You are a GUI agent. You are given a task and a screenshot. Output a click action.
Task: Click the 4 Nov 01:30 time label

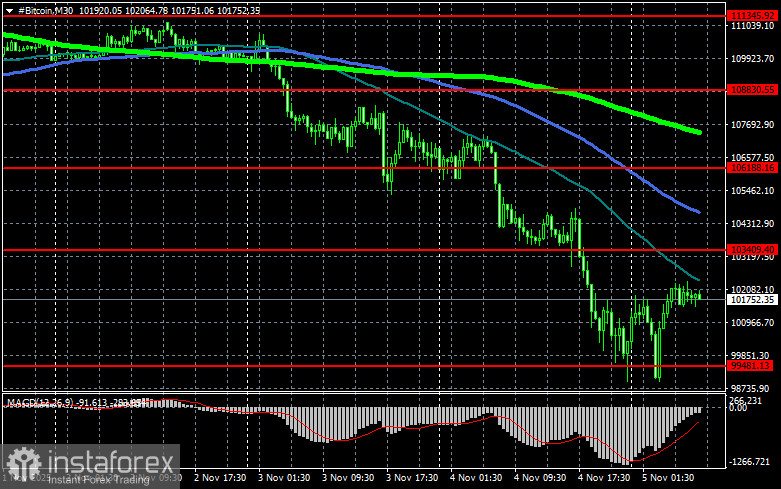tap(476, 478)
